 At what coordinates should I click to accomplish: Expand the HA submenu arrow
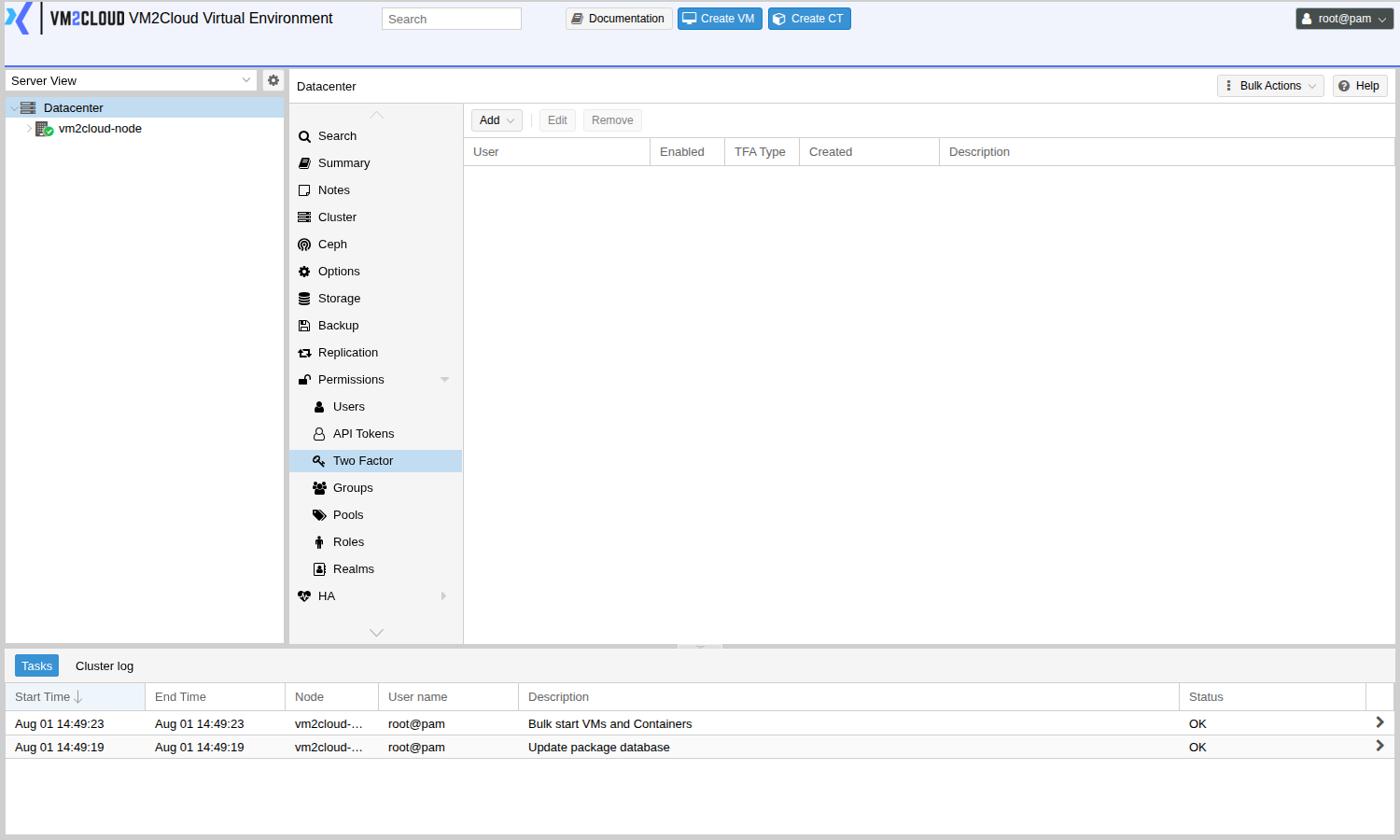[x=444, y=596]
